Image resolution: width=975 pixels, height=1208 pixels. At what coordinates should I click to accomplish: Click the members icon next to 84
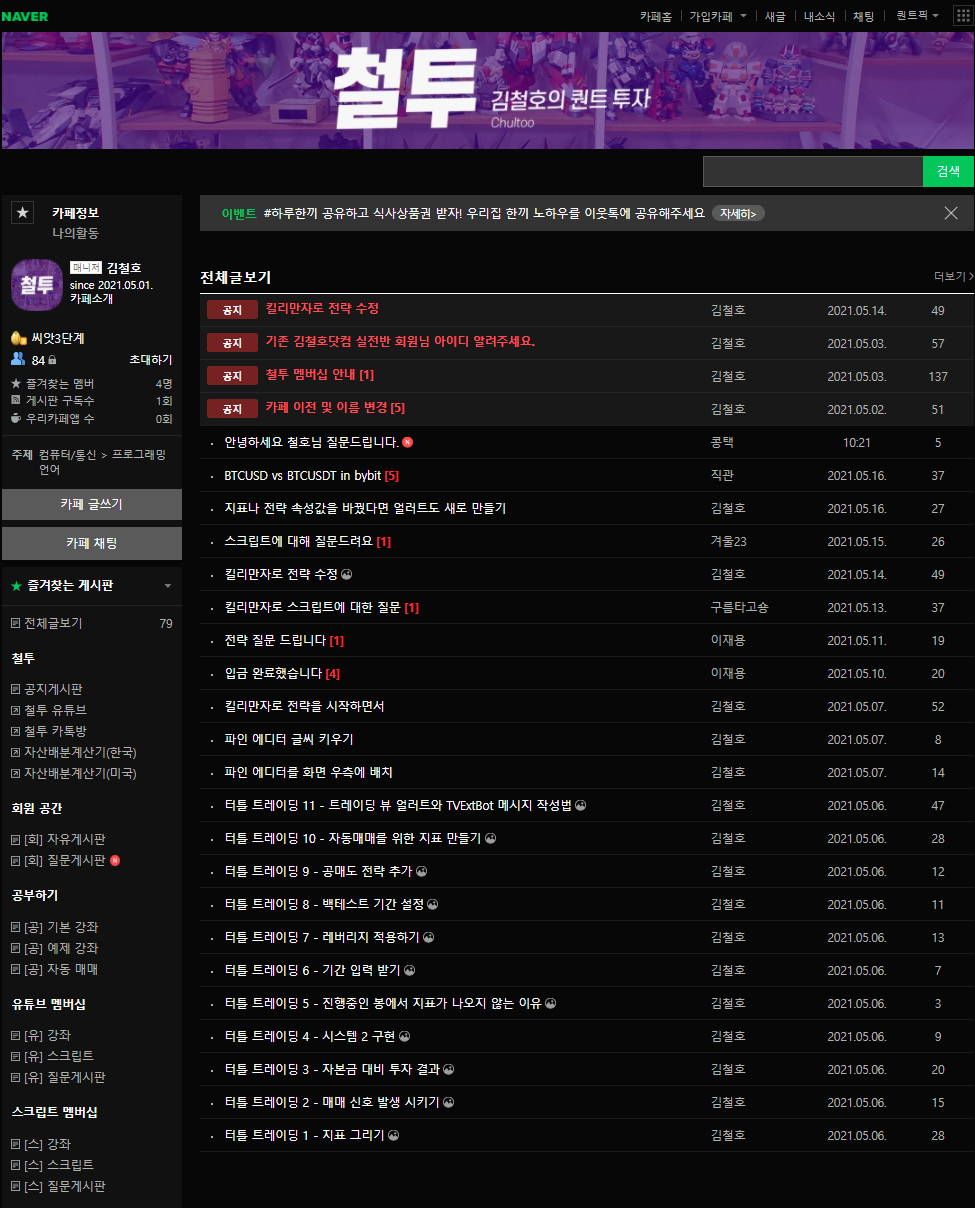click(x=19, y=360)
